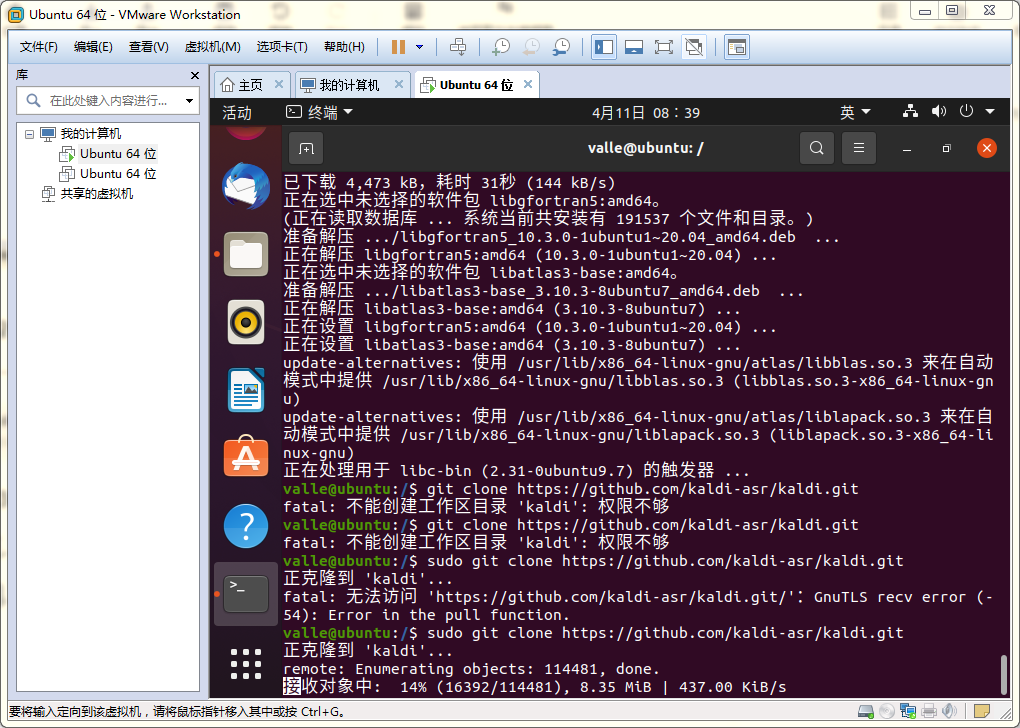Open the 虚拟机(M) menu
This screenshot has height=728, width=1020.
point(213,47)
